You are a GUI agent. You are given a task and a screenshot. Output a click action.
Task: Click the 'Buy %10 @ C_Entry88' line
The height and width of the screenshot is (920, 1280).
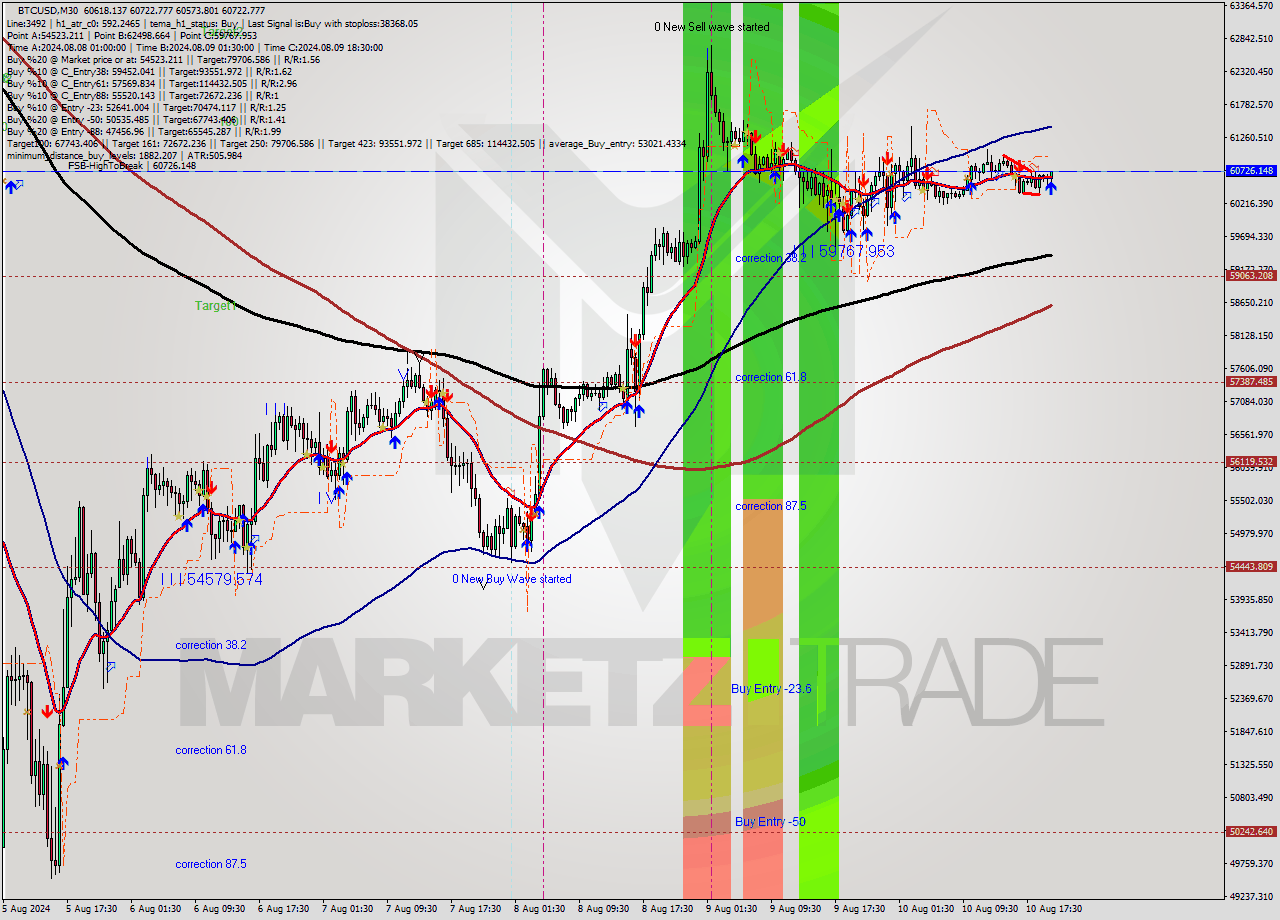click(x=142, y=95)
